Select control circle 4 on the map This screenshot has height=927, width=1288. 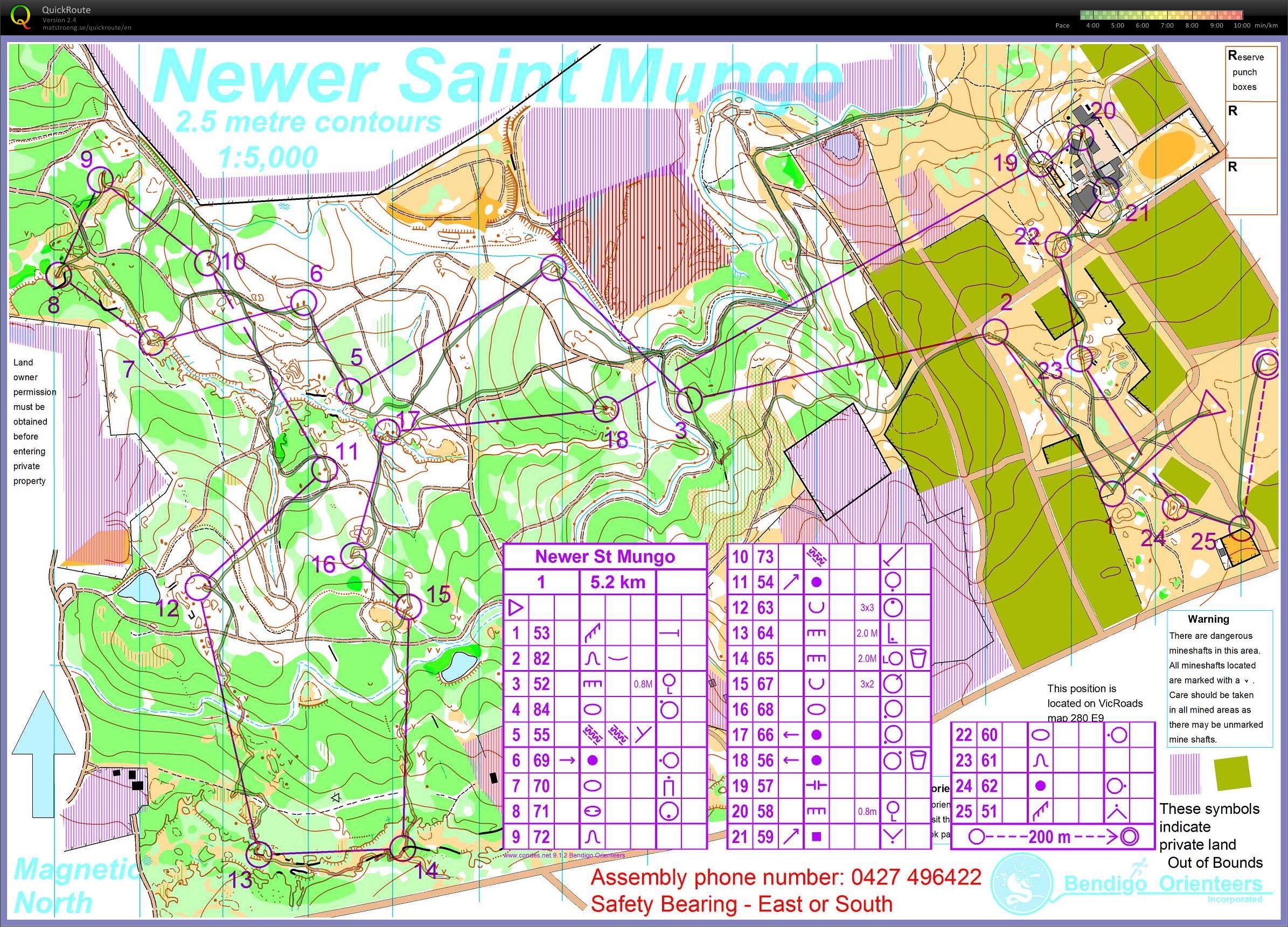pos(553,268)
